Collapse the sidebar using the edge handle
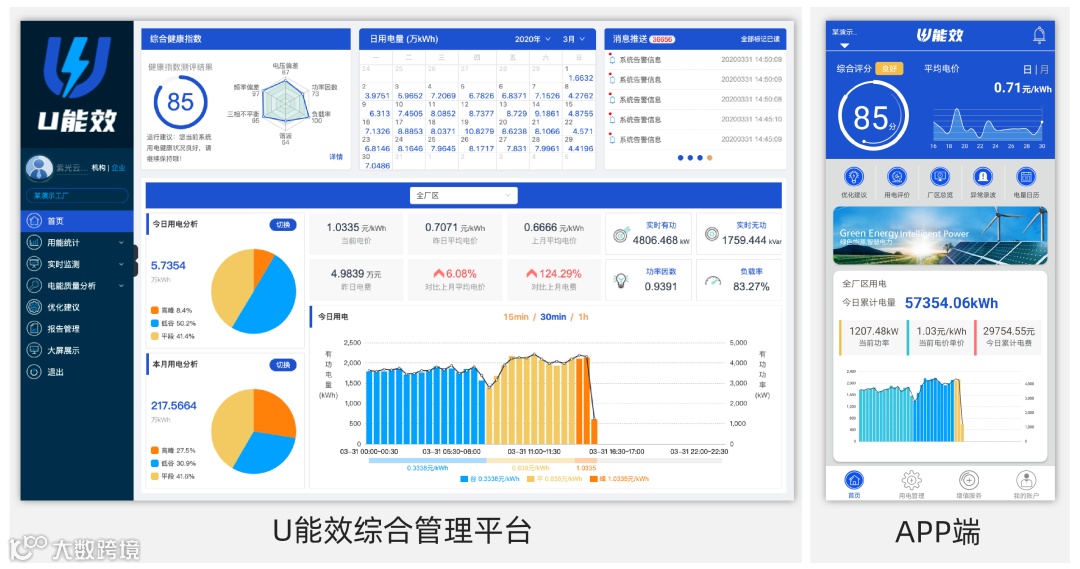Screen dimensions: 1080x569 (x=136, y=260)
